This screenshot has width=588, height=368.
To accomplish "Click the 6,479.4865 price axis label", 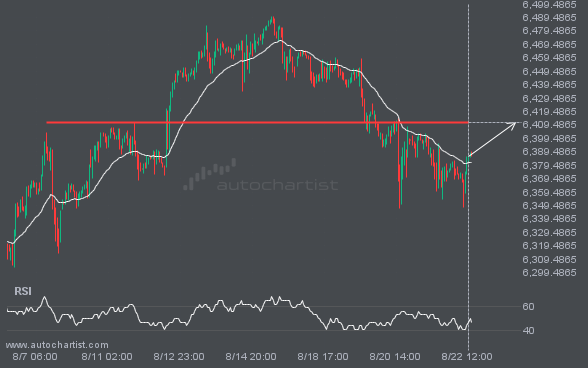I will coord(549,31).
